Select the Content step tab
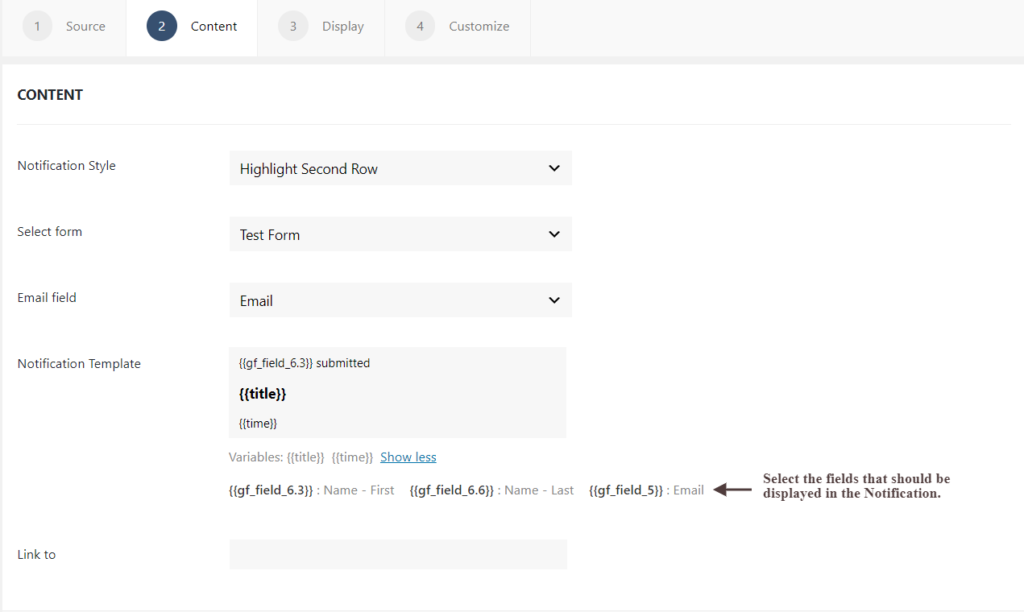Viewport: 1024px width, 612px height. click(191, 27)
